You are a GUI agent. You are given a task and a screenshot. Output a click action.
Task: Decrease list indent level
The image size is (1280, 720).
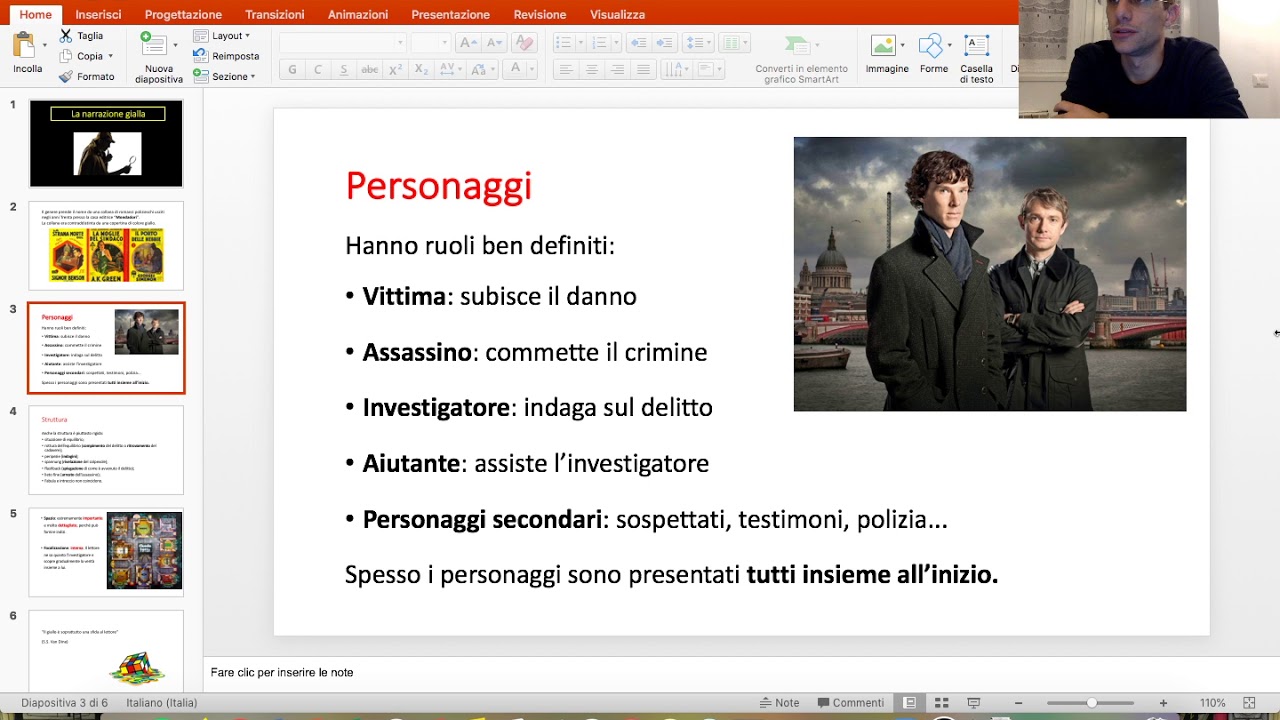tap(638, 43)
